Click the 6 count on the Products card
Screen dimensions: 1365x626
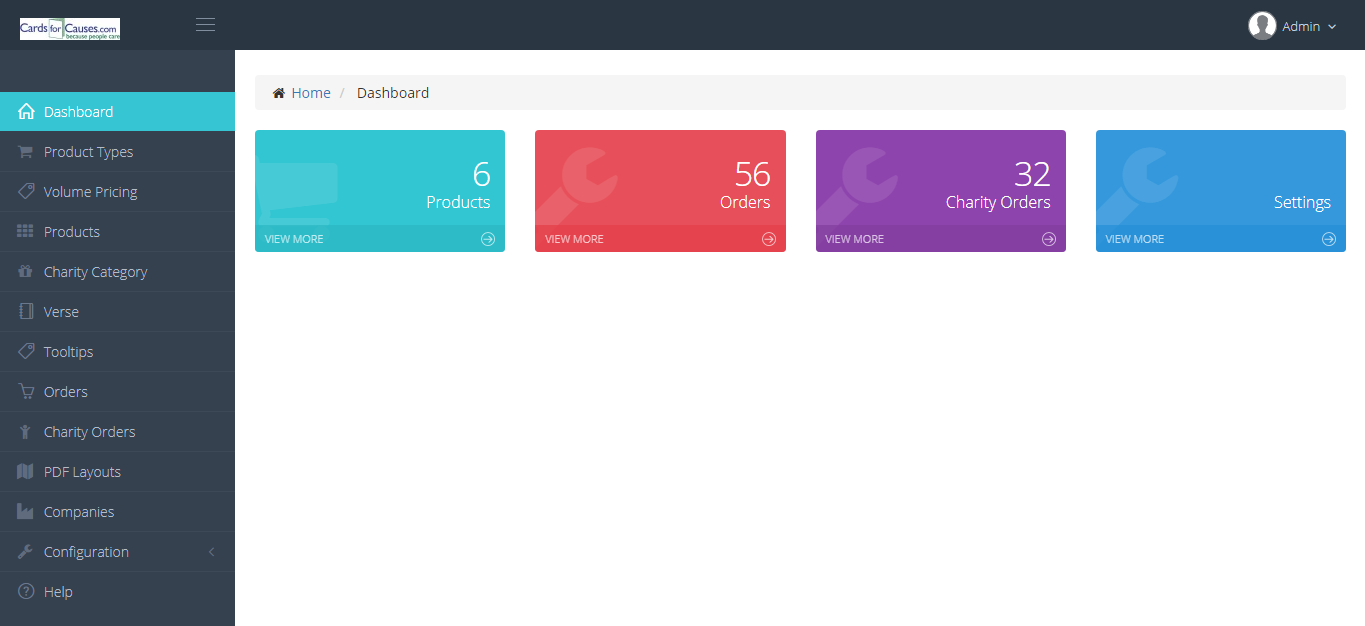[482, 174]
